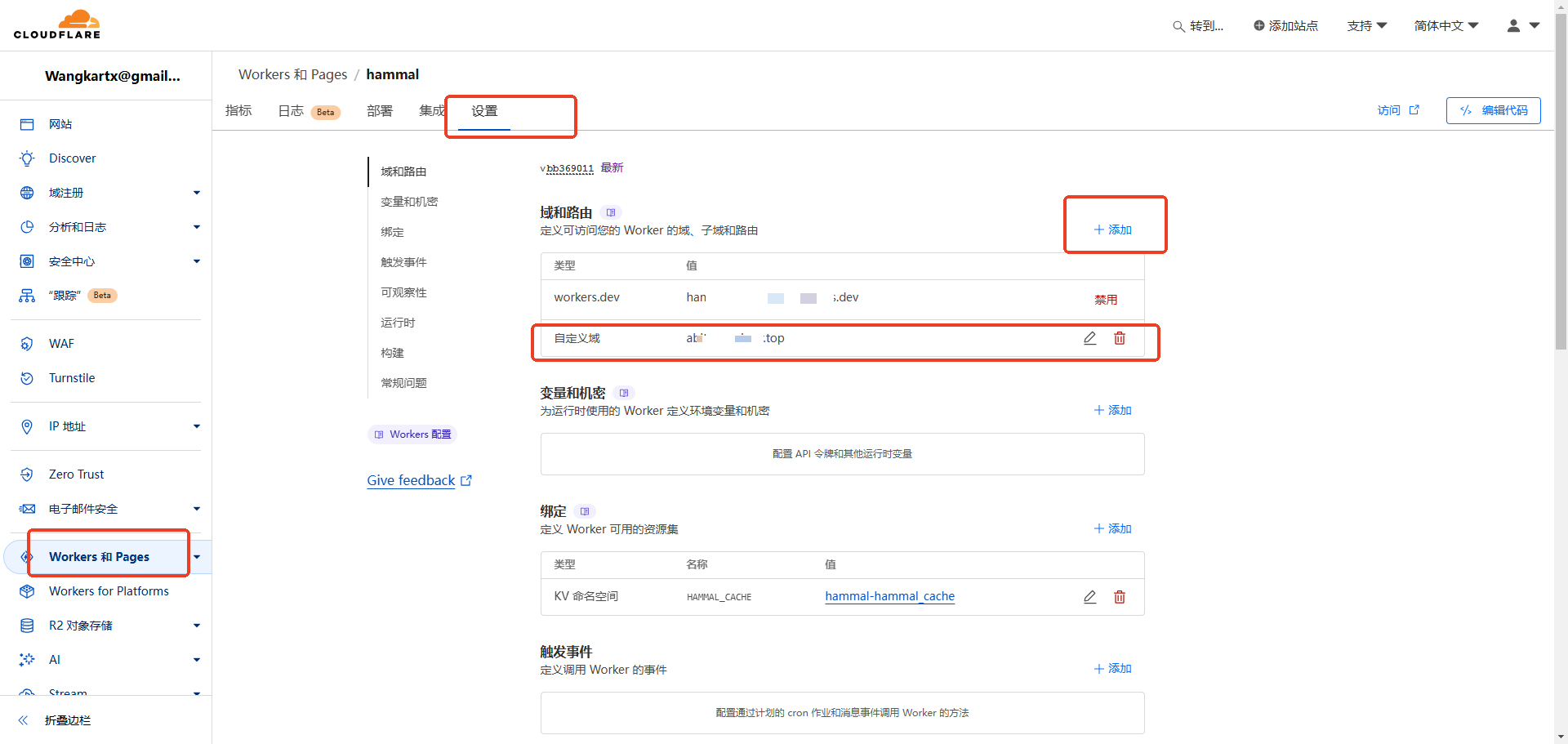Click the 电子邮件安全 envelope icon
Screen dimensions: 1568x744
point(27,509)
